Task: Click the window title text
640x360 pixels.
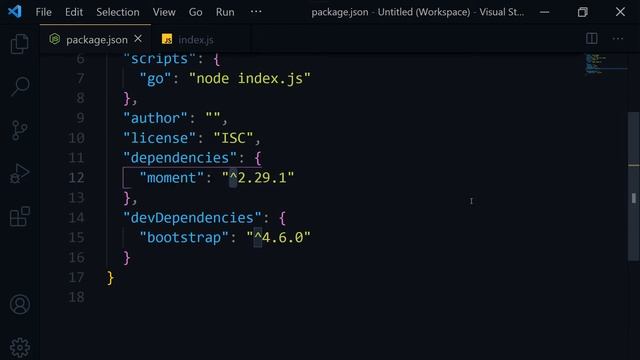Action: click(418, 12)
